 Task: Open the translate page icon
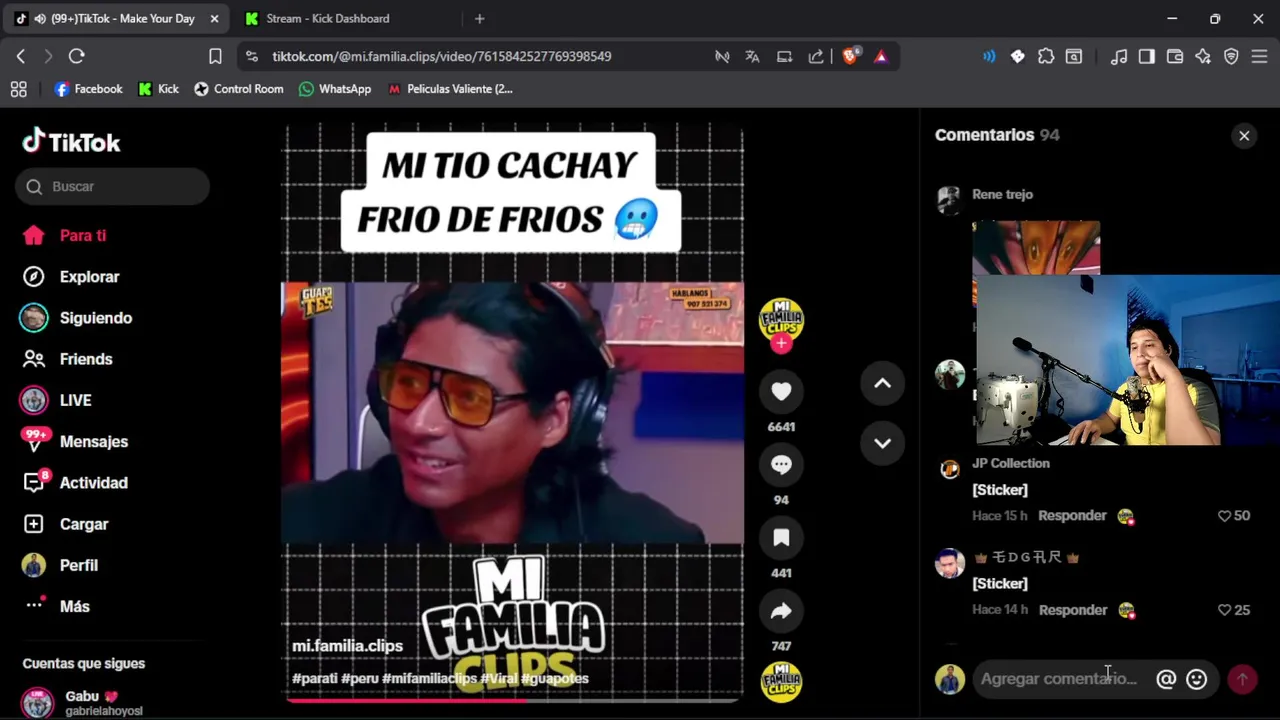click(752, 57)
